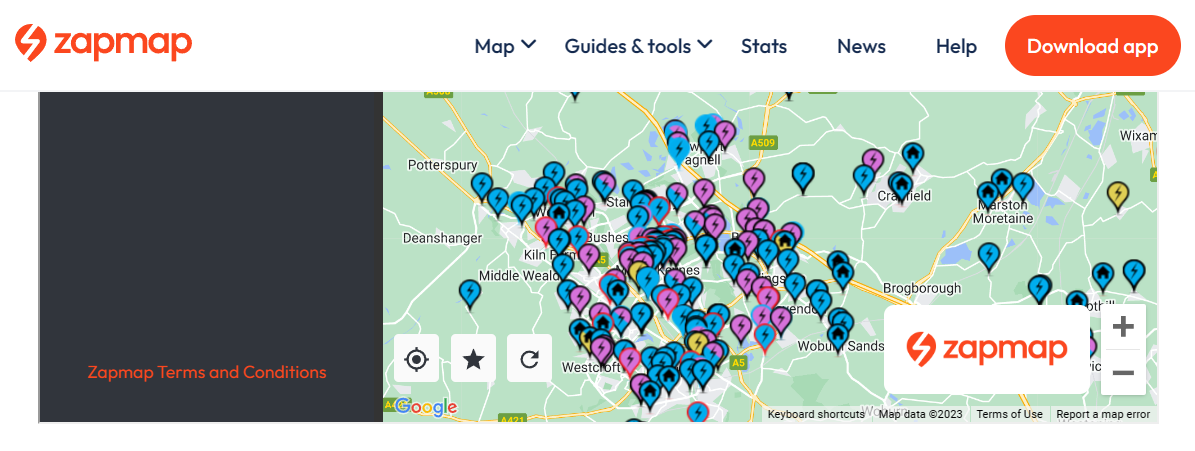
Task: Click the Brogborough place label
Action: (x=921, y=288)
